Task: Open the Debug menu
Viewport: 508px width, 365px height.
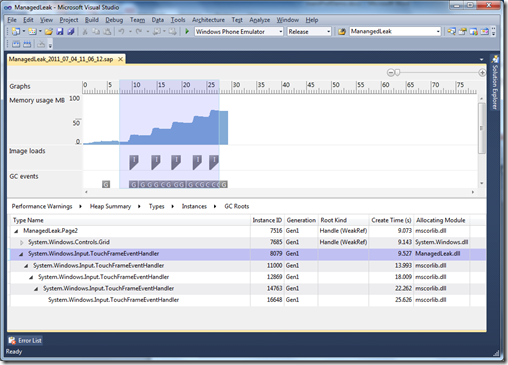Action: coord(114,20)
